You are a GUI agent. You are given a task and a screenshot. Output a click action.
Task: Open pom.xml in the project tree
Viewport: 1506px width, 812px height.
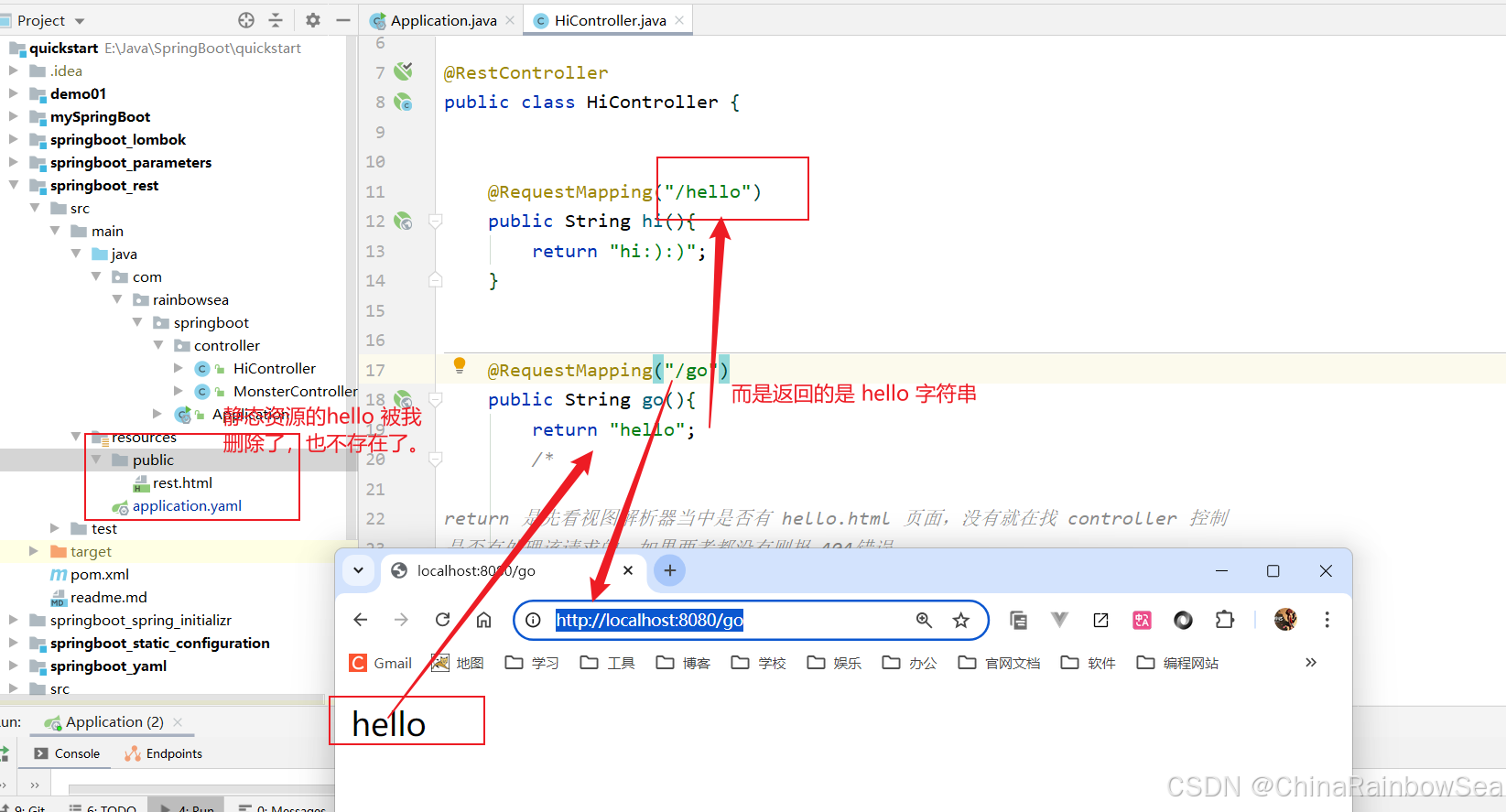99,574
